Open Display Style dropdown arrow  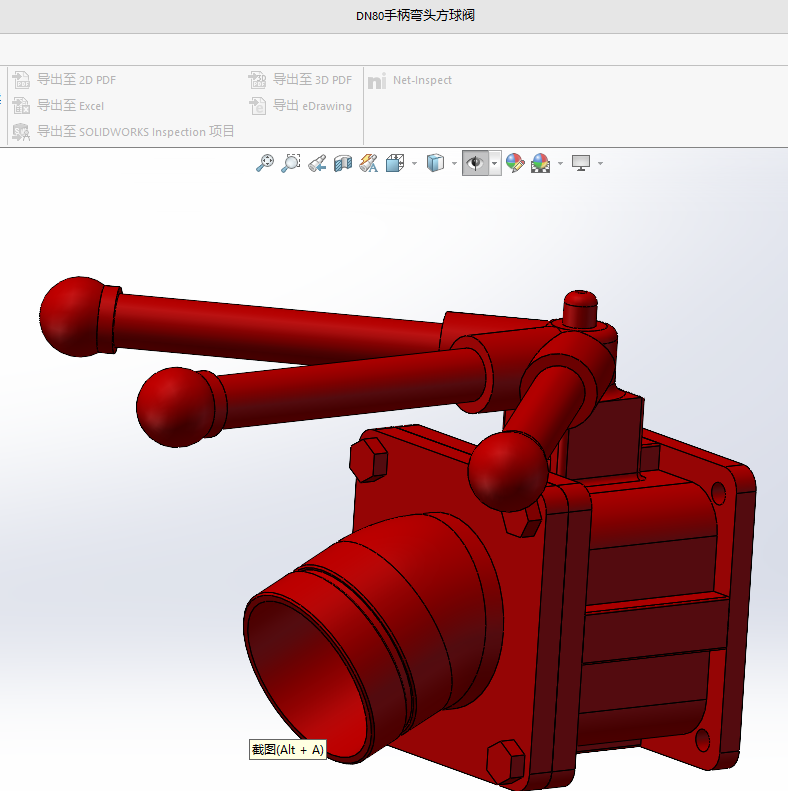(x=454, y=163)
